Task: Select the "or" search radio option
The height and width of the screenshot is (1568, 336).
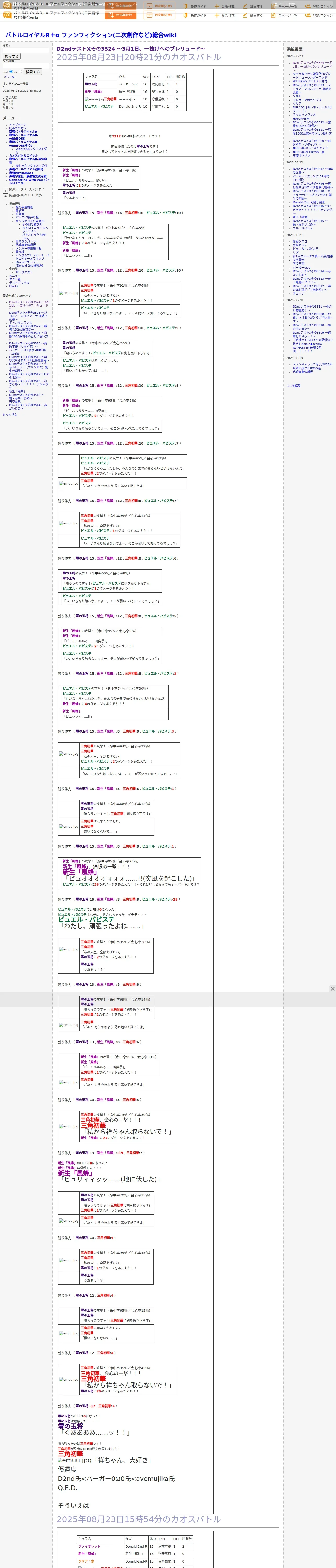Action: (x=20, y=71)
